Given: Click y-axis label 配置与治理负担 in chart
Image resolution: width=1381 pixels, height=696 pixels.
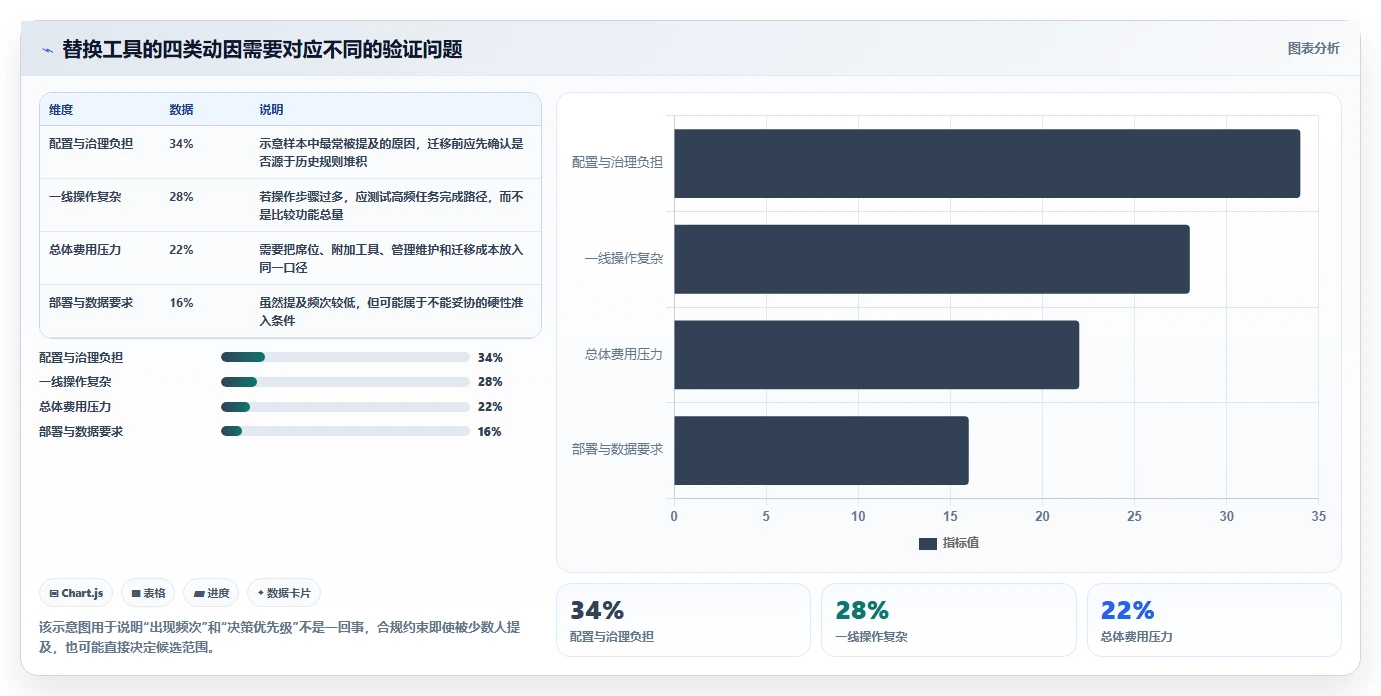Looking at the screenshot, I should click(617, 162).
